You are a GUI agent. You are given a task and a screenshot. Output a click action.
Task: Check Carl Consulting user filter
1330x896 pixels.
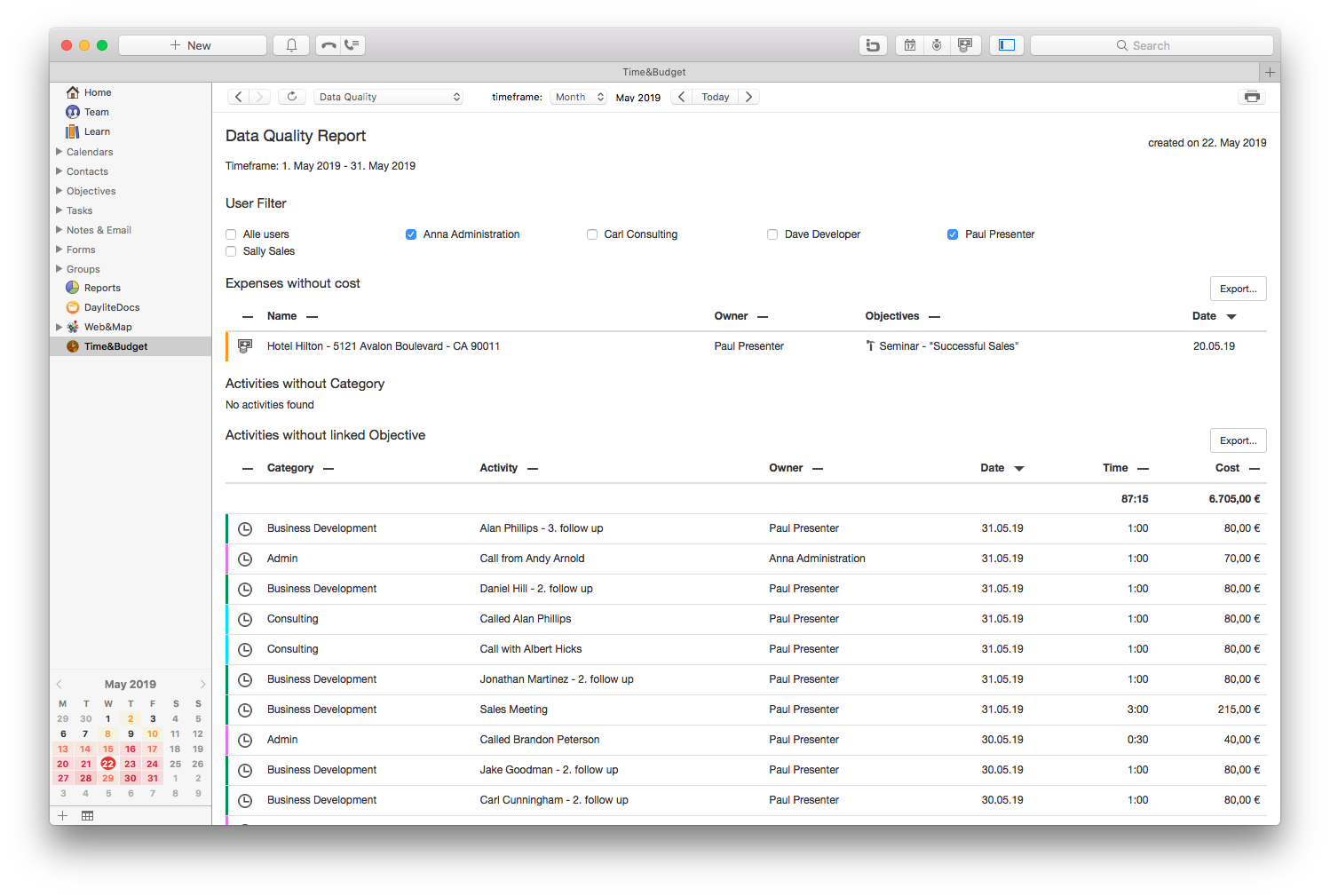(592, 234)
